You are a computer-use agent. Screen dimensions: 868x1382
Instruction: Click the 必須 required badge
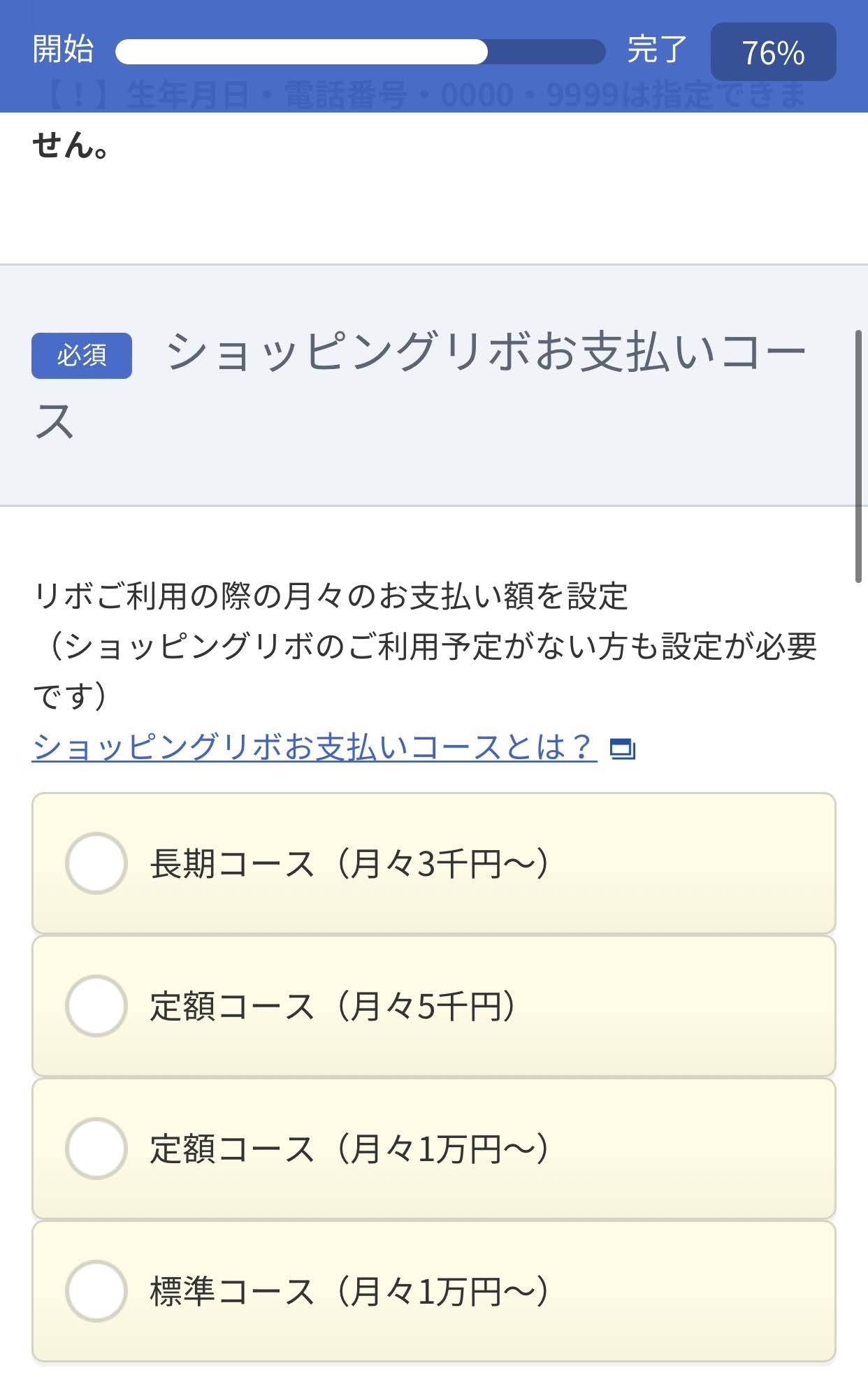[x=82, y=355]
